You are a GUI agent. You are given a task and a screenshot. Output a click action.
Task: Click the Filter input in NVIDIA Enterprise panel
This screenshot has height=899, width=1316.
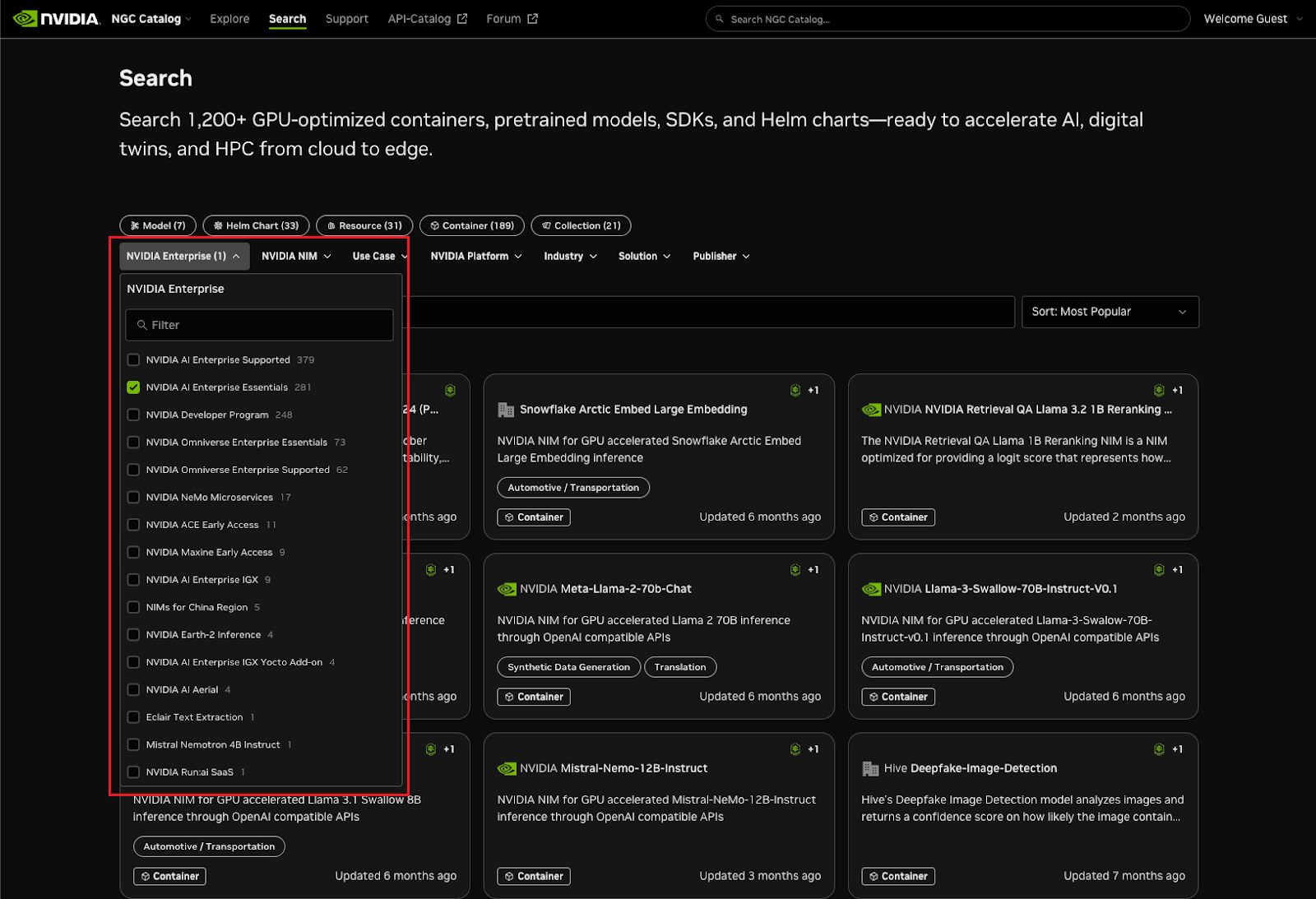tap(259, 325)
